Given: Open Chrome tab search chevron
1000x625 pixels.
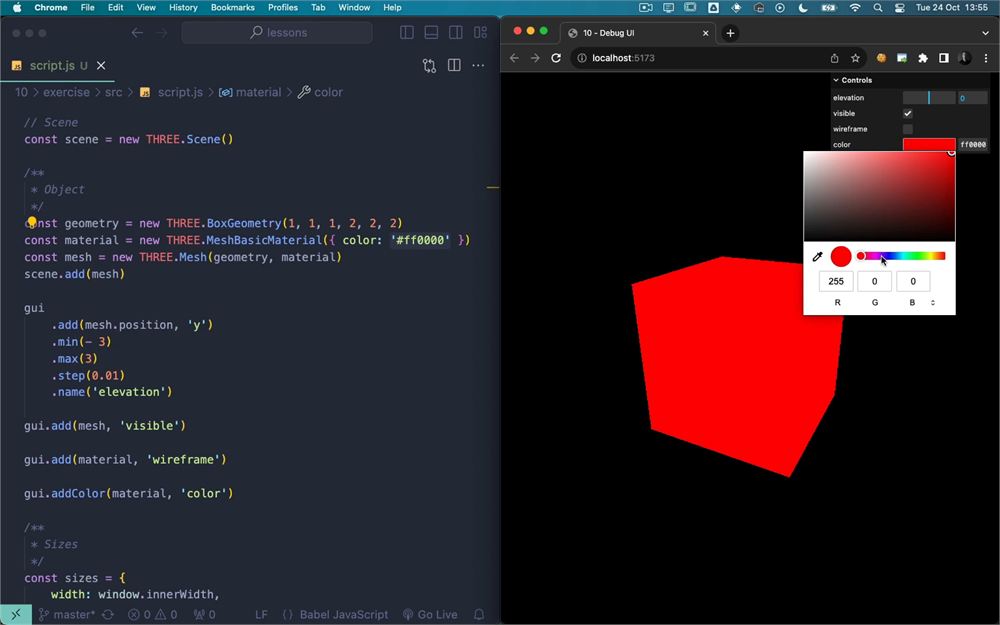Looking at the screenshot, I should coord(985,33).
